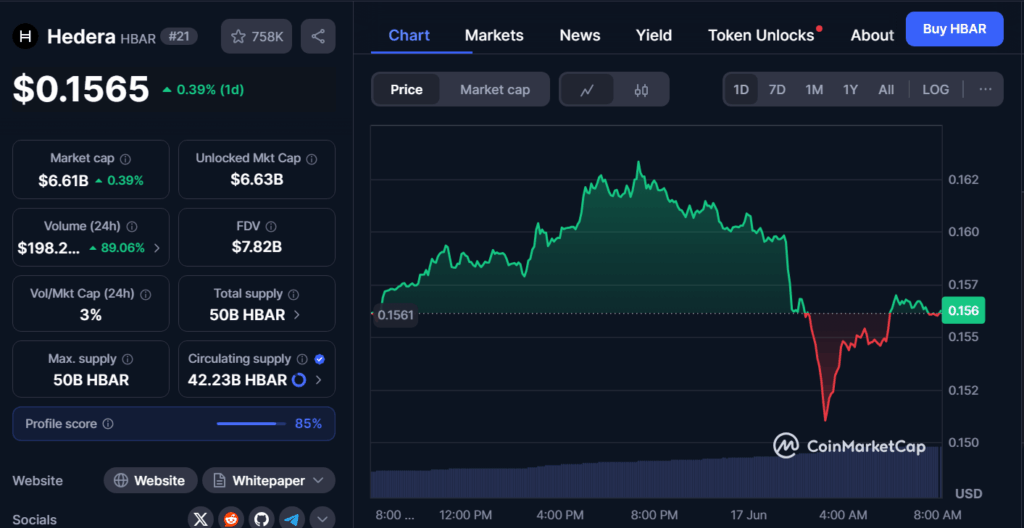Select 7D time range

(777, 90)
